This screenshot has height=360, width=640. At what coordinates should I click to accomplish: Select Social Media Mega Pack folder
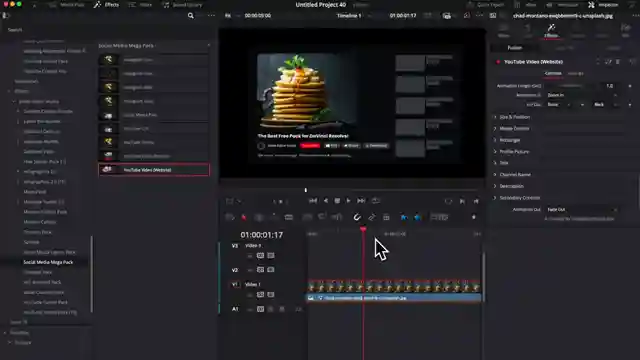[48, 262]
